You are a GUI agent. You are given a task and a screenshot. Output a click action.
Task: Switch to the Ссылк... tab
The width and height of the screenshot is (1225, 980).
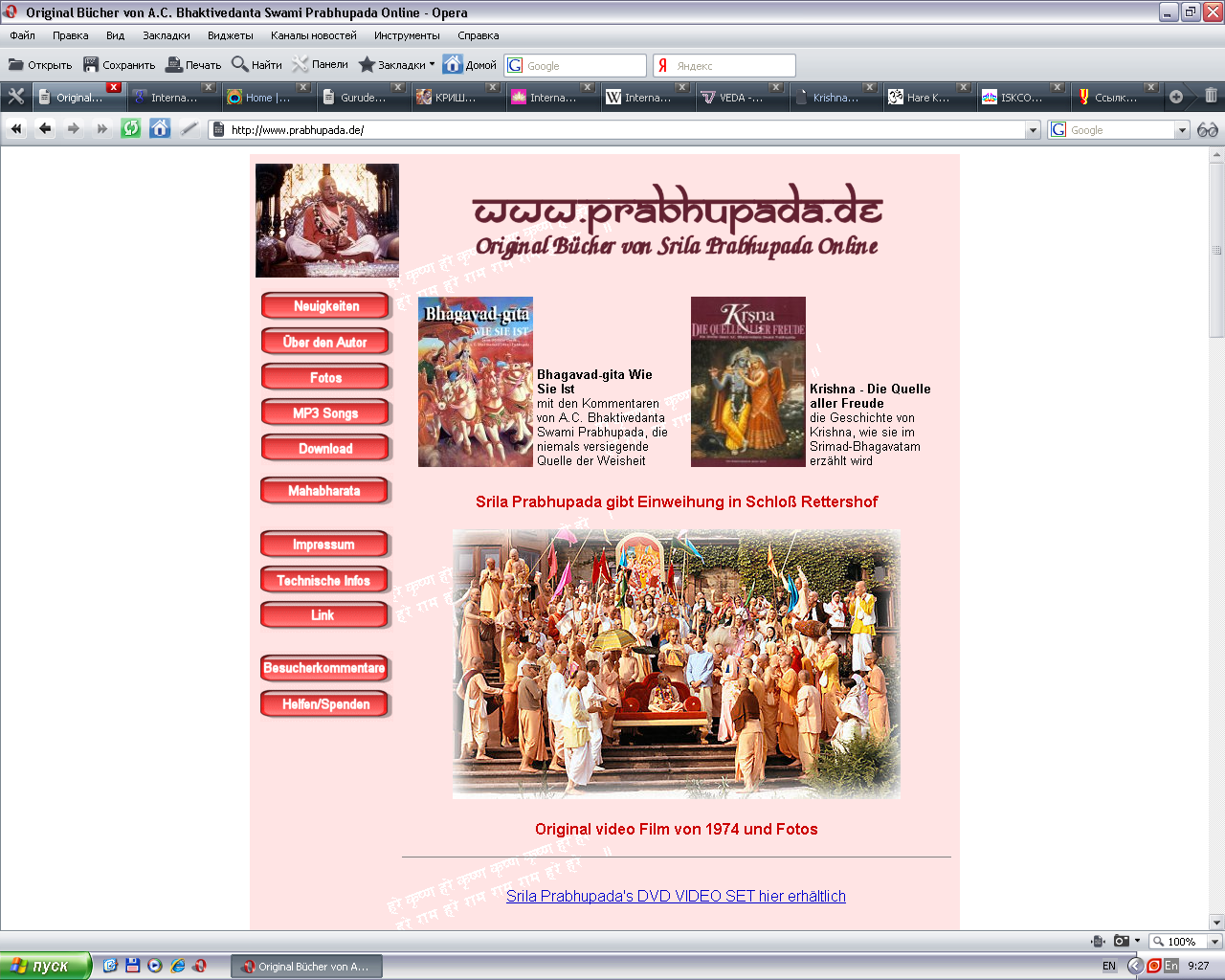click(1116, 97)
